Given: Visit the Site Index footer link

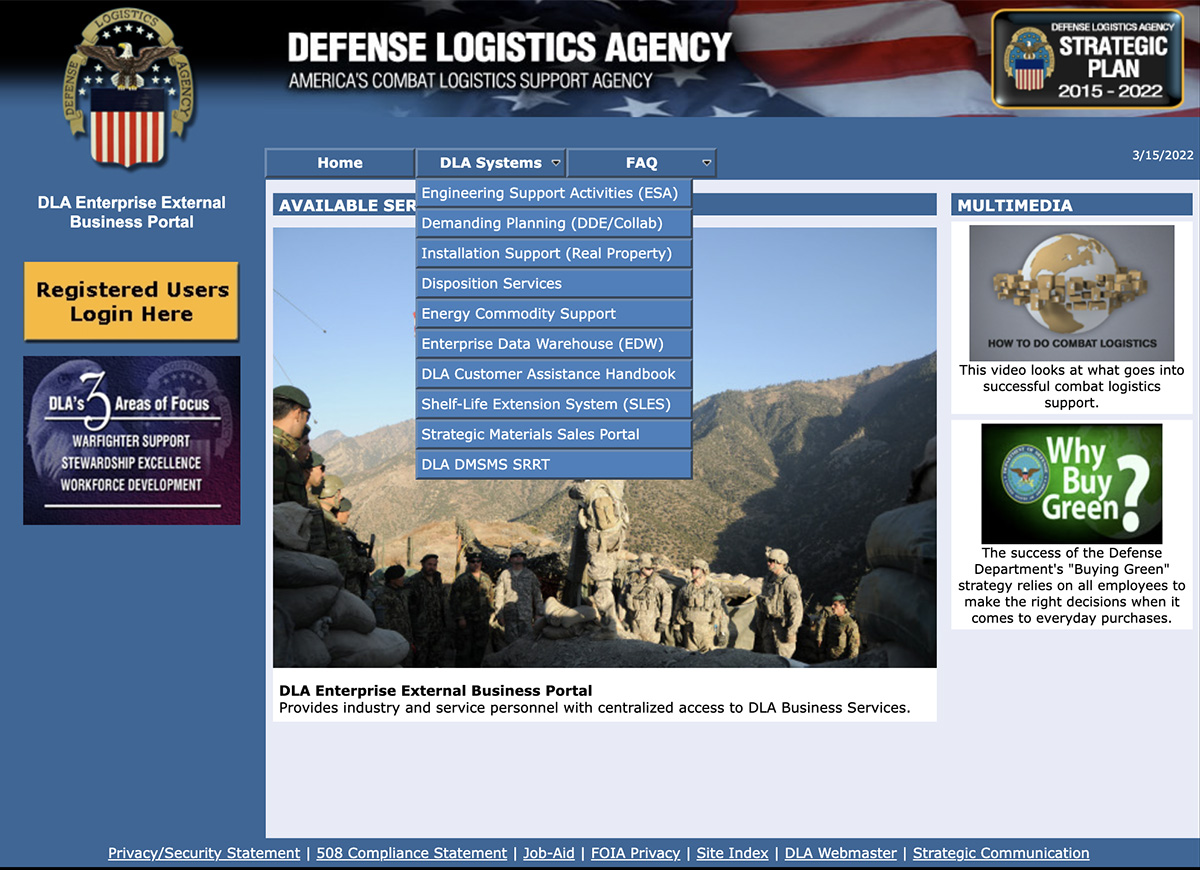Looking at the screenshot, I should point(732,853).
